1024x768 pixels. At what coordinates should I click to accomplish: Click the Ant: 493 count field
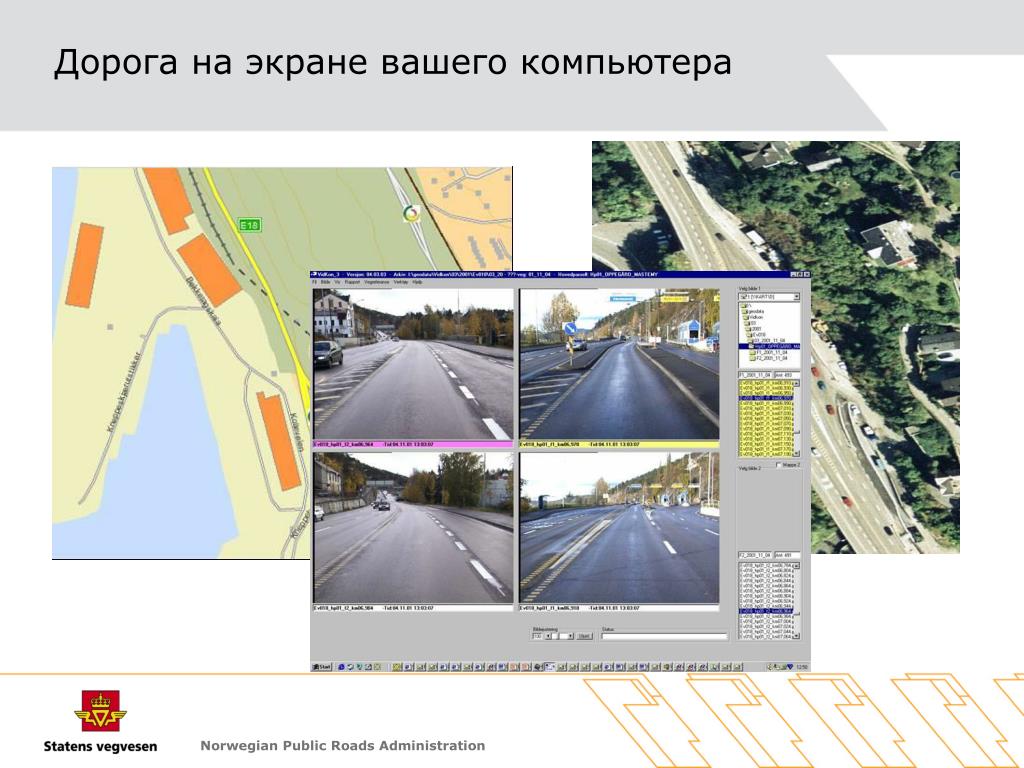click(787, 375)
